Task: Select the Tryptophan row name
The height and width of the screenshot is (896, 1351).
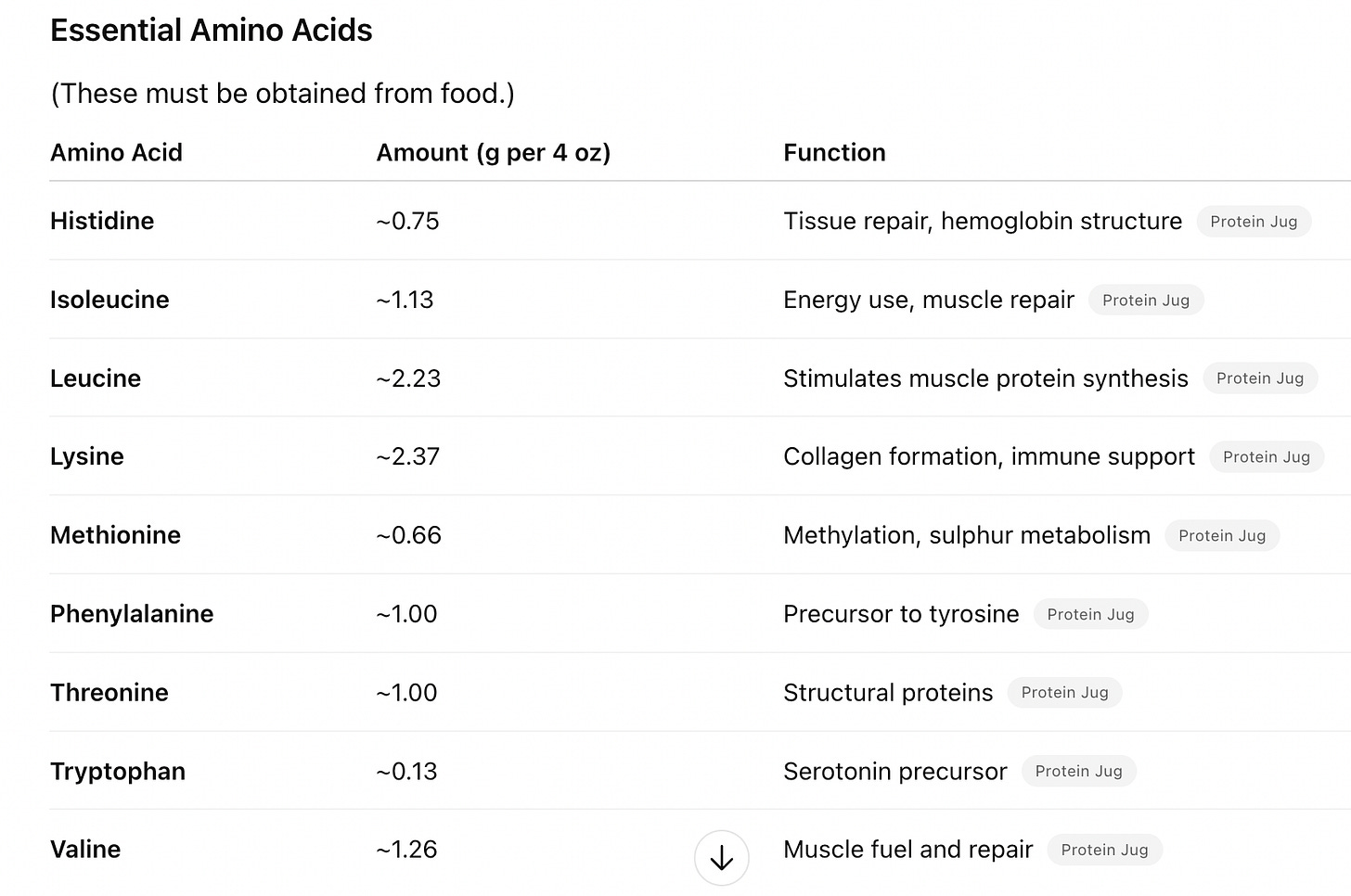Action: tap(118, 772)
